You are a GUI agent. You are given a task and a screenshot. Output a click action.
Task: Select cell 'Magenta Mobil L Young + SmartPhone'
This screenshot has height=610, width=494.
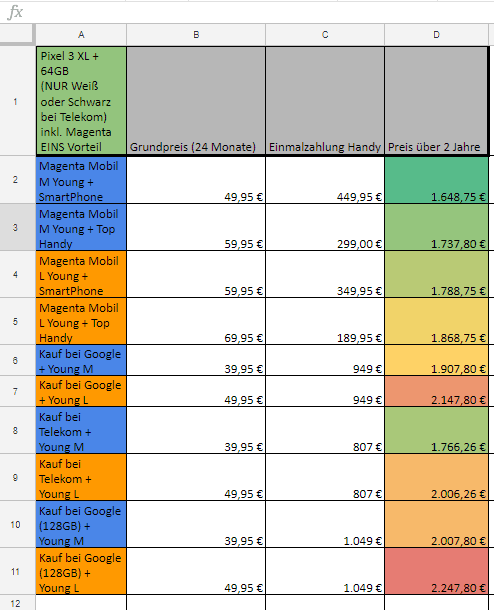click(81, 274)
